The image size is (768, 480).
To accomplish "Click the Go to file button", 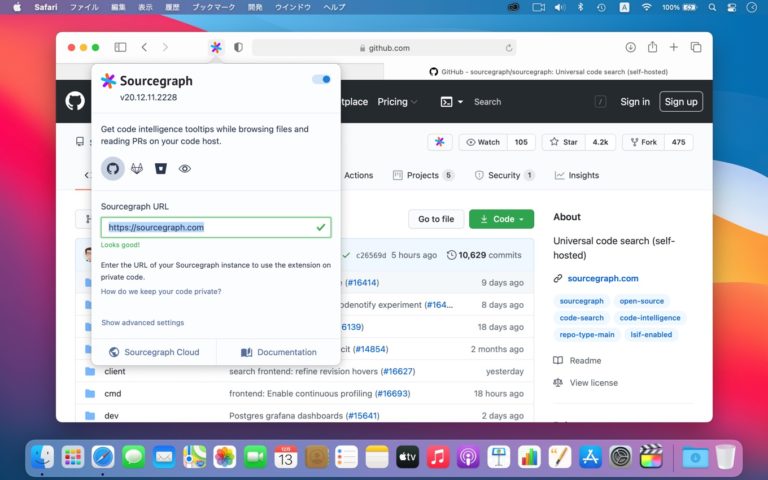I will click(x=436, y=219).
